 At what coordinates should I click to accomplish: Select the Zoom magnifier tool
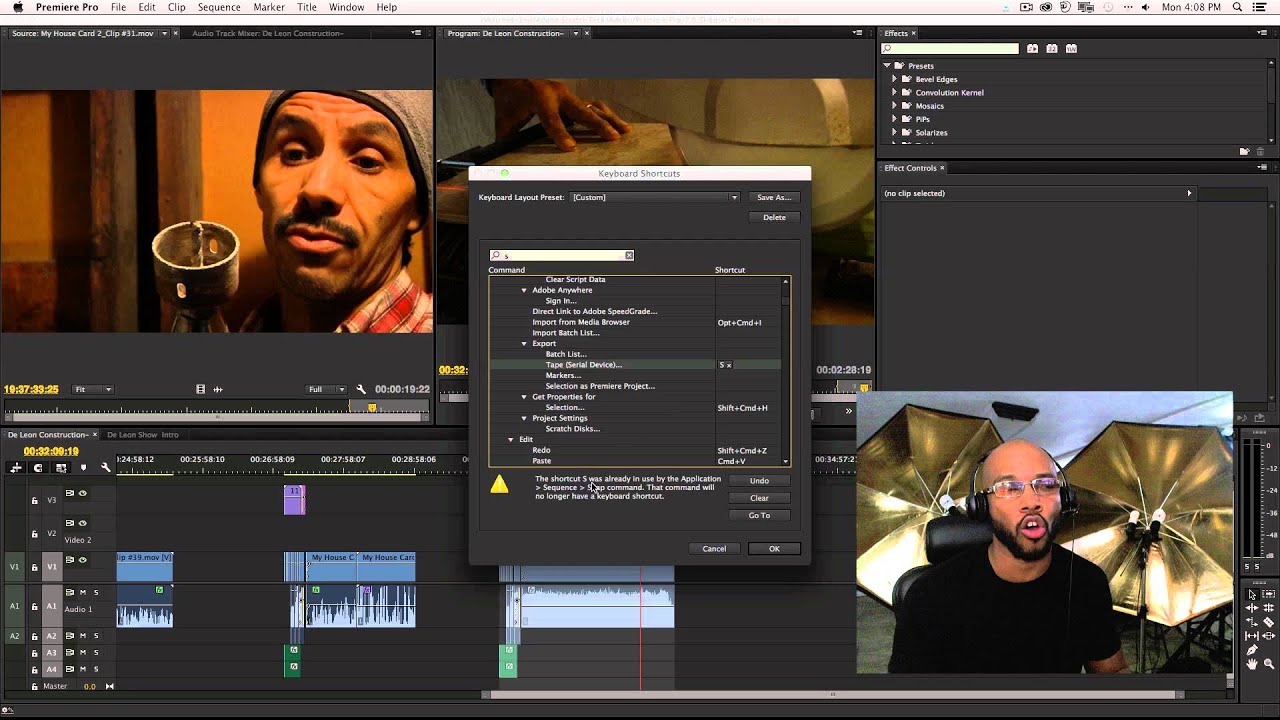click(1269, 664)
